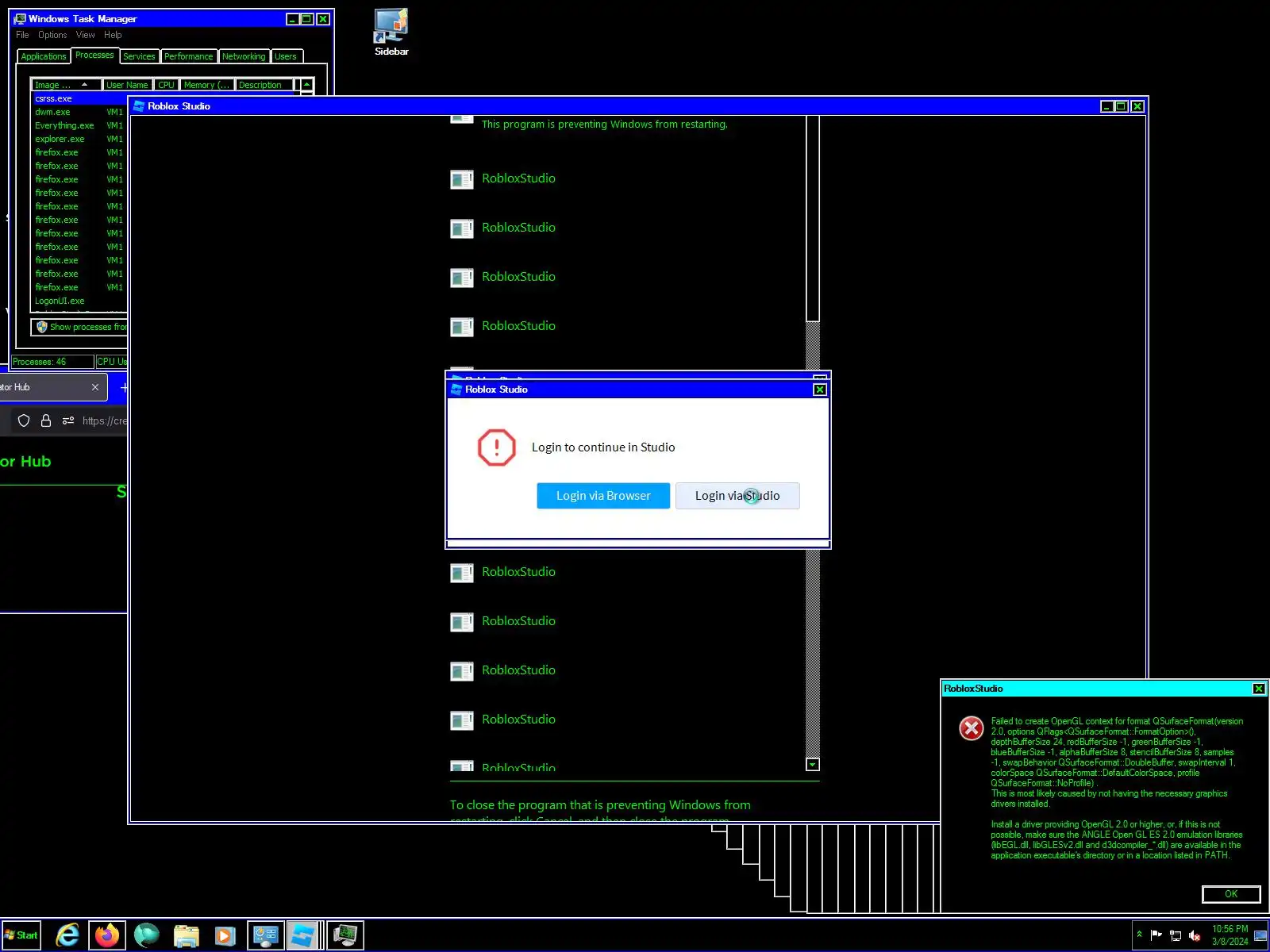
Task: Go to the Networking tab
Action: point(244,56)
